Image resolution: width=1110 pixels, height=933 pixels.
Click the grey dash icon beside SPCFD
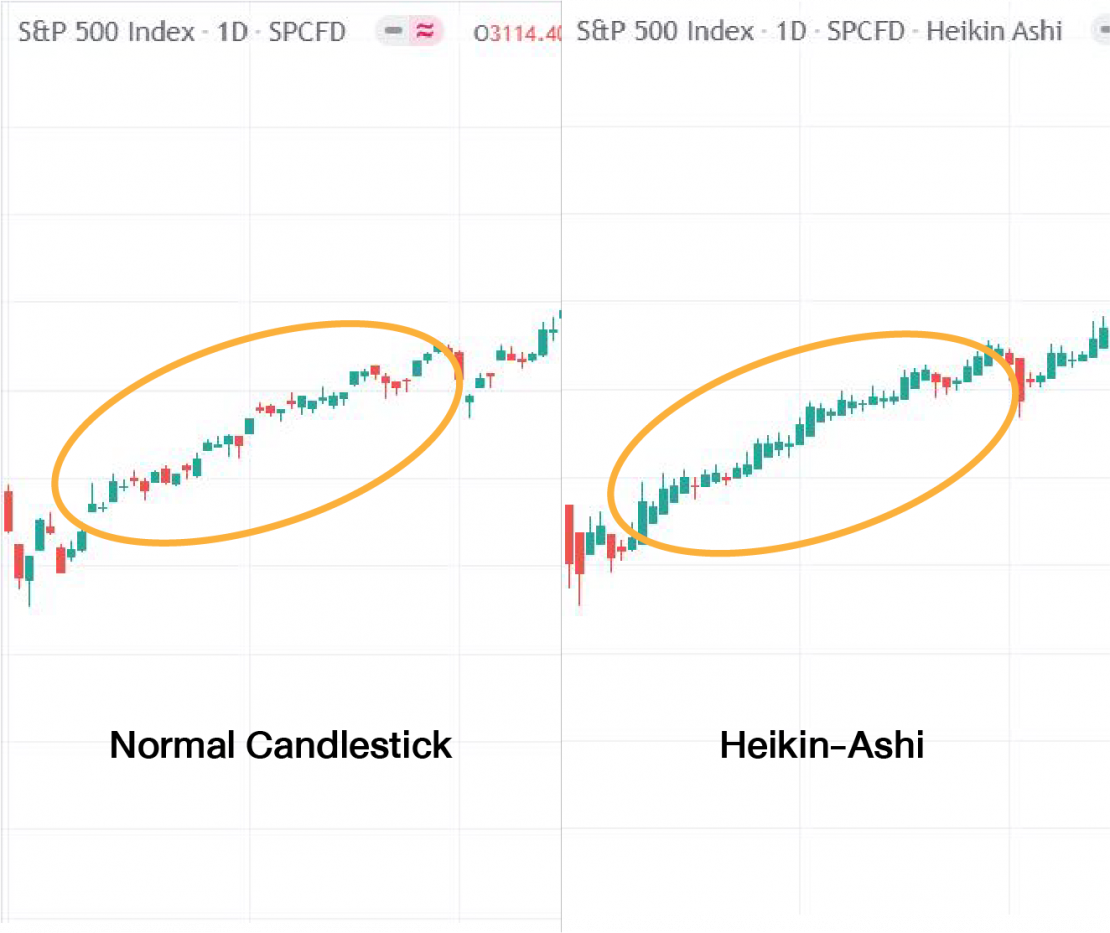tap(394, 31)
